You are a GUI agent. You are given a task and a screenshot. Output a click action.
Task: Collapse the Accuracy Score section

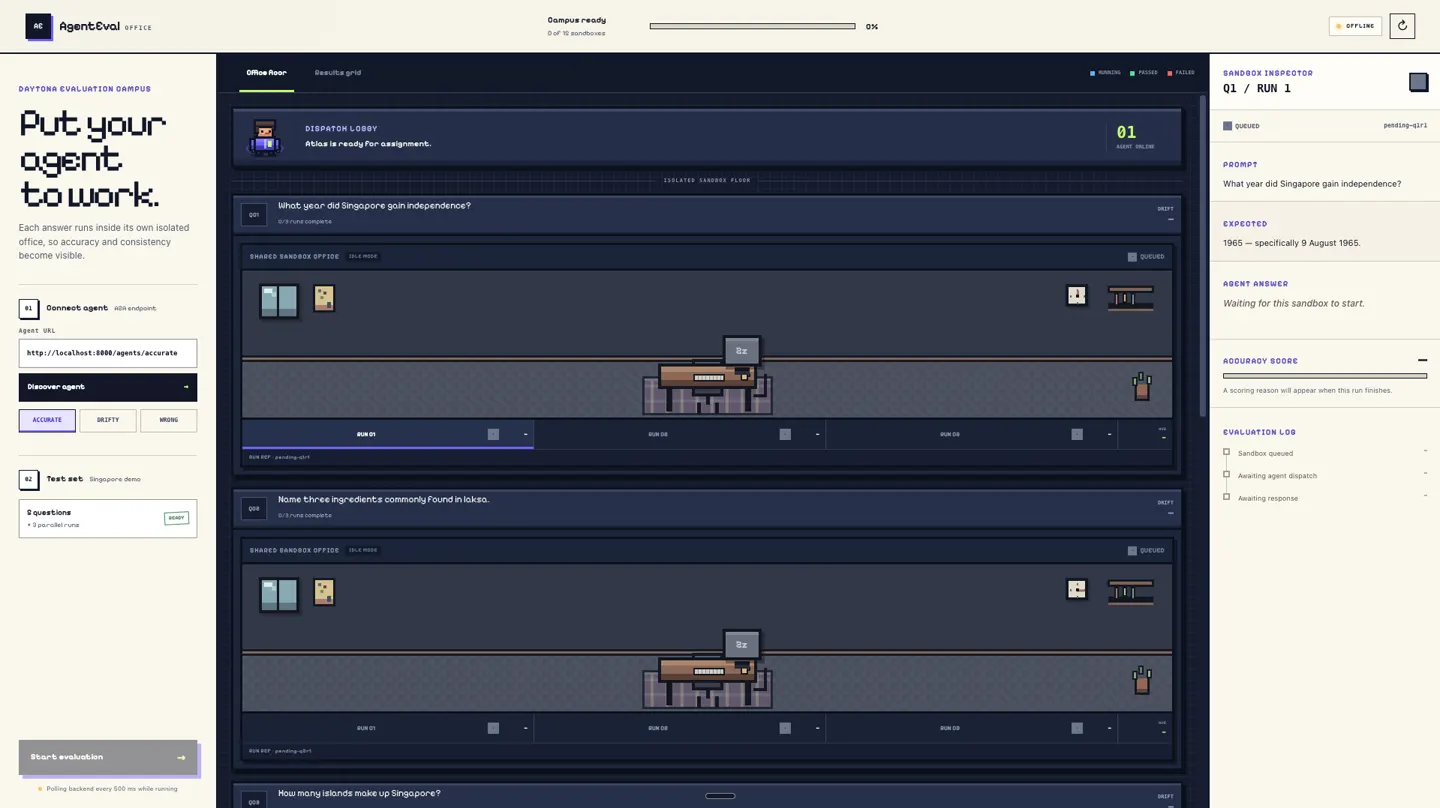tap(1422, 360)
